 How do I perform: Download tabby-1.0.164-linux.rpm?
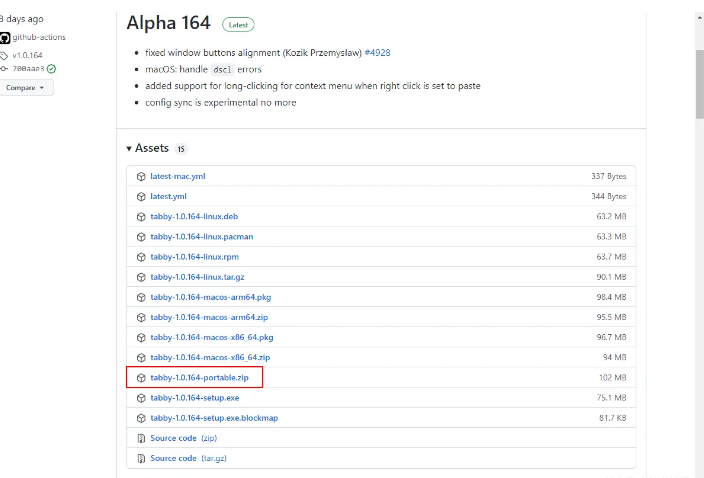[194, 257]
